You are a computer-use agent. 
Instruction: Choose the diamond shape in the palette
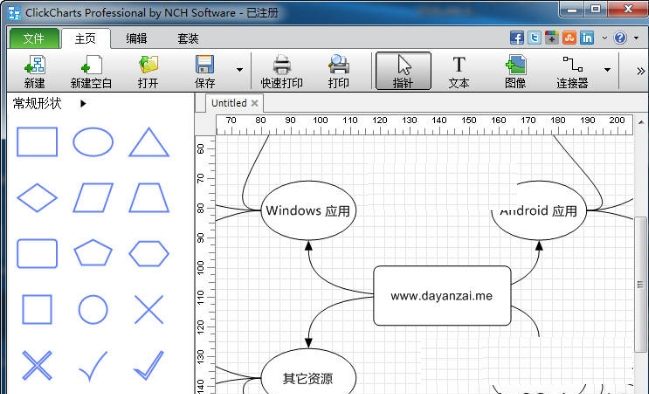(37, 197)
